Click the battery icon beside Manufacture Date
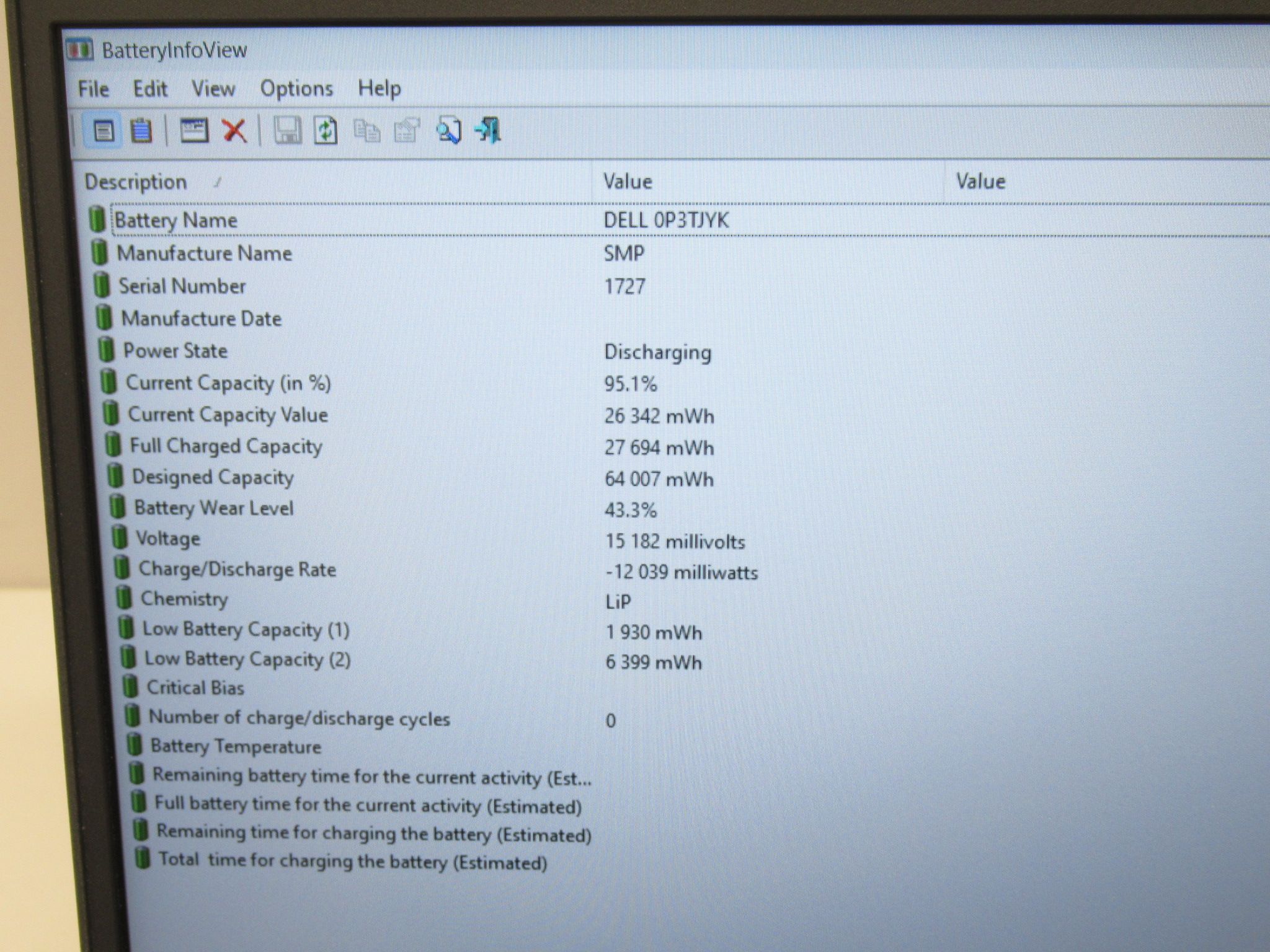 point(104,318)
